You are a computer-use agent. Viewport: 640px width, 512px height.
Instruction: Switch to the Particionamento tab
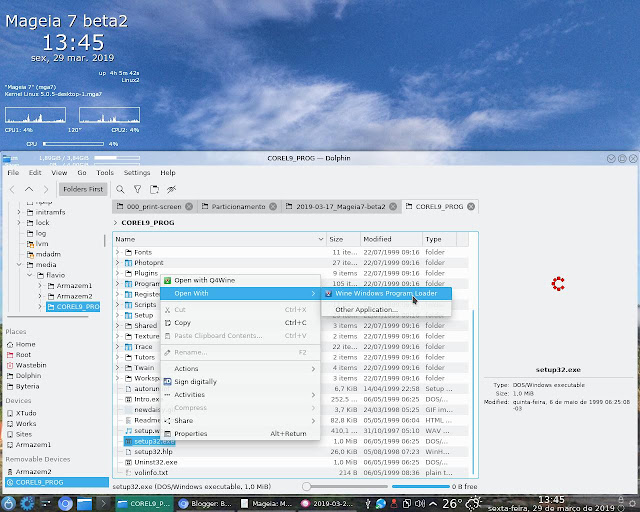[238, 207]
